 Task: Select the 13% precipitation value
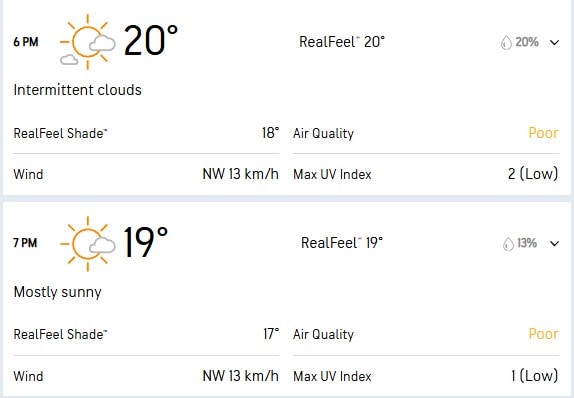click(527, 243)
